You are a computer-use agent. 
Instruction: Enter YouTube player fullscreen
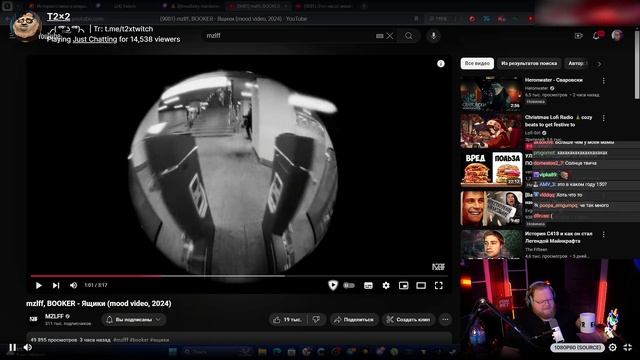438,285
